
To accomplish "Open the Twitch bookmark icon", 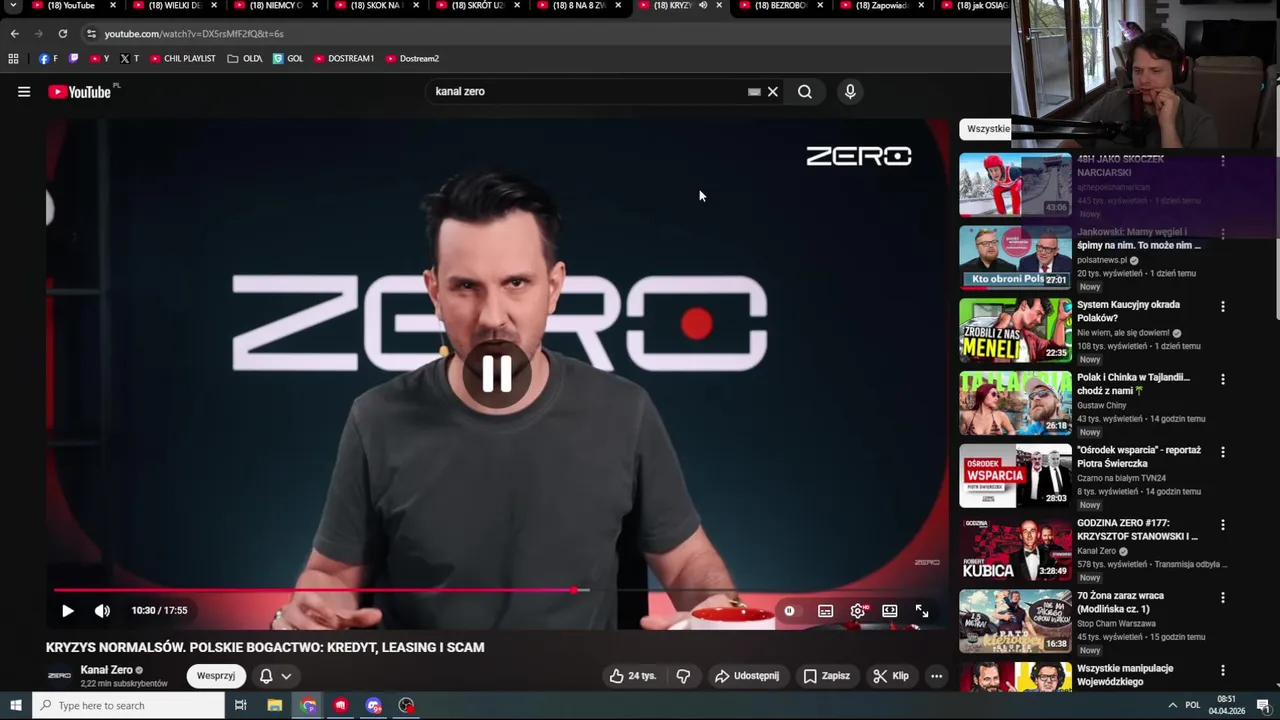I will tap(73, 59).
